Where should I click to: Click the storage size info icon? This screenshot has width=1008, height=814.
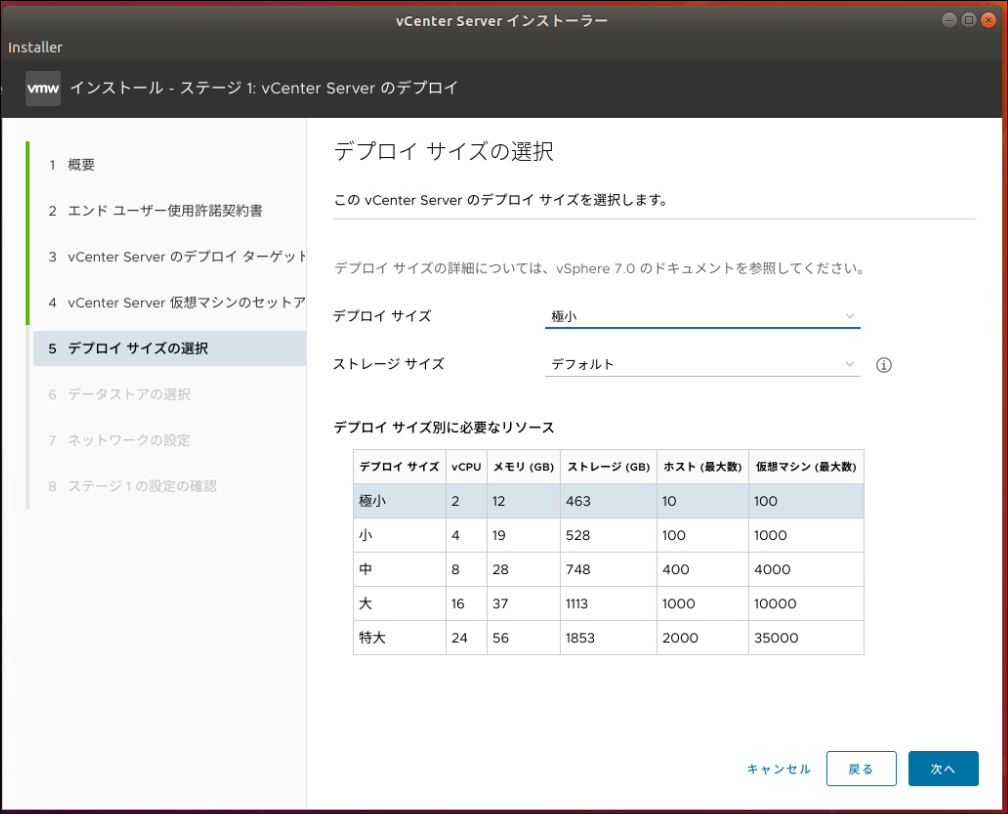pyautogui.click(x=884, y=365)
